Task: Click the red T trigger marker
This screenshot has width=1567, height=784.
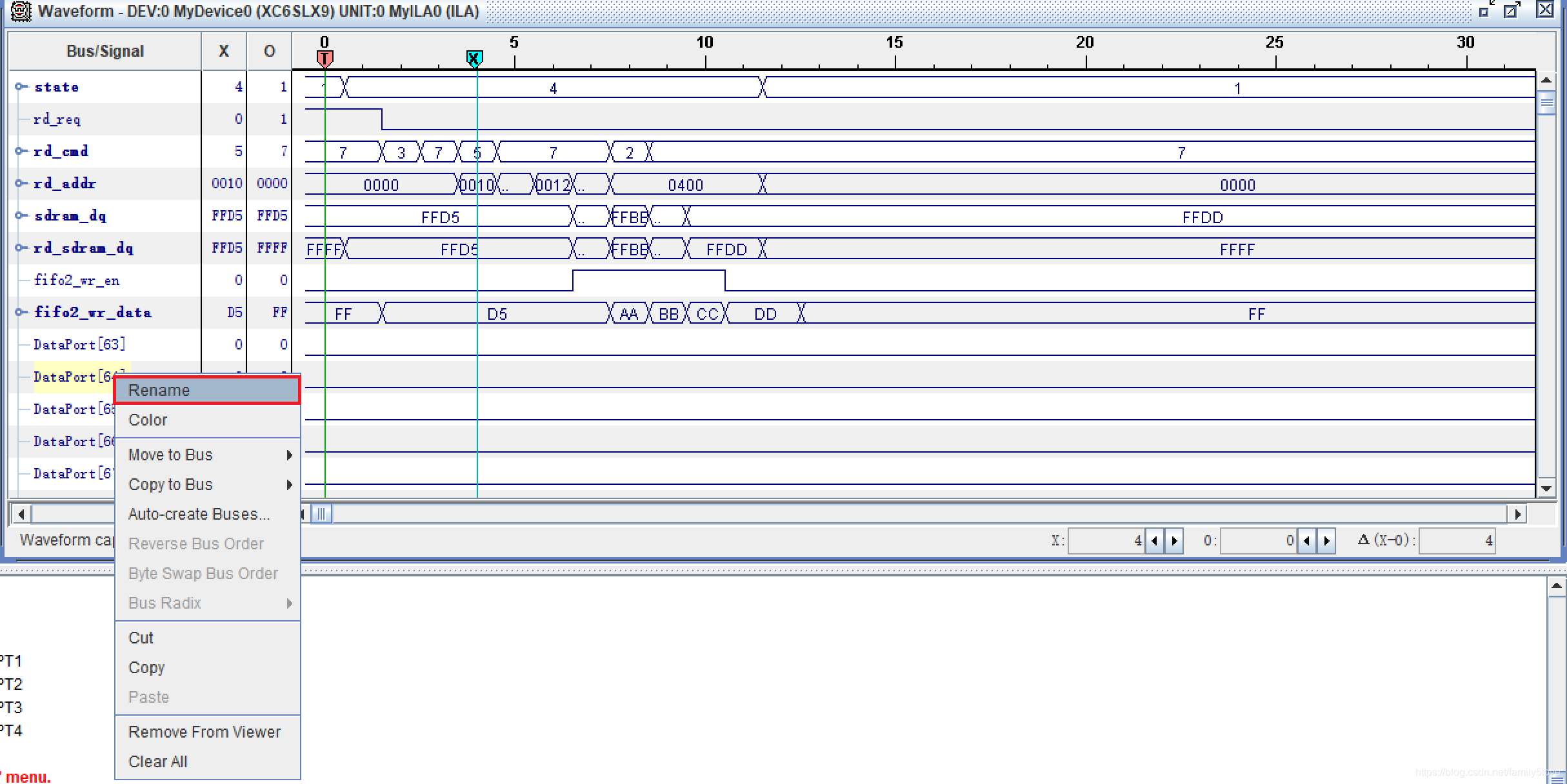Action: click(x=324, y=59)
